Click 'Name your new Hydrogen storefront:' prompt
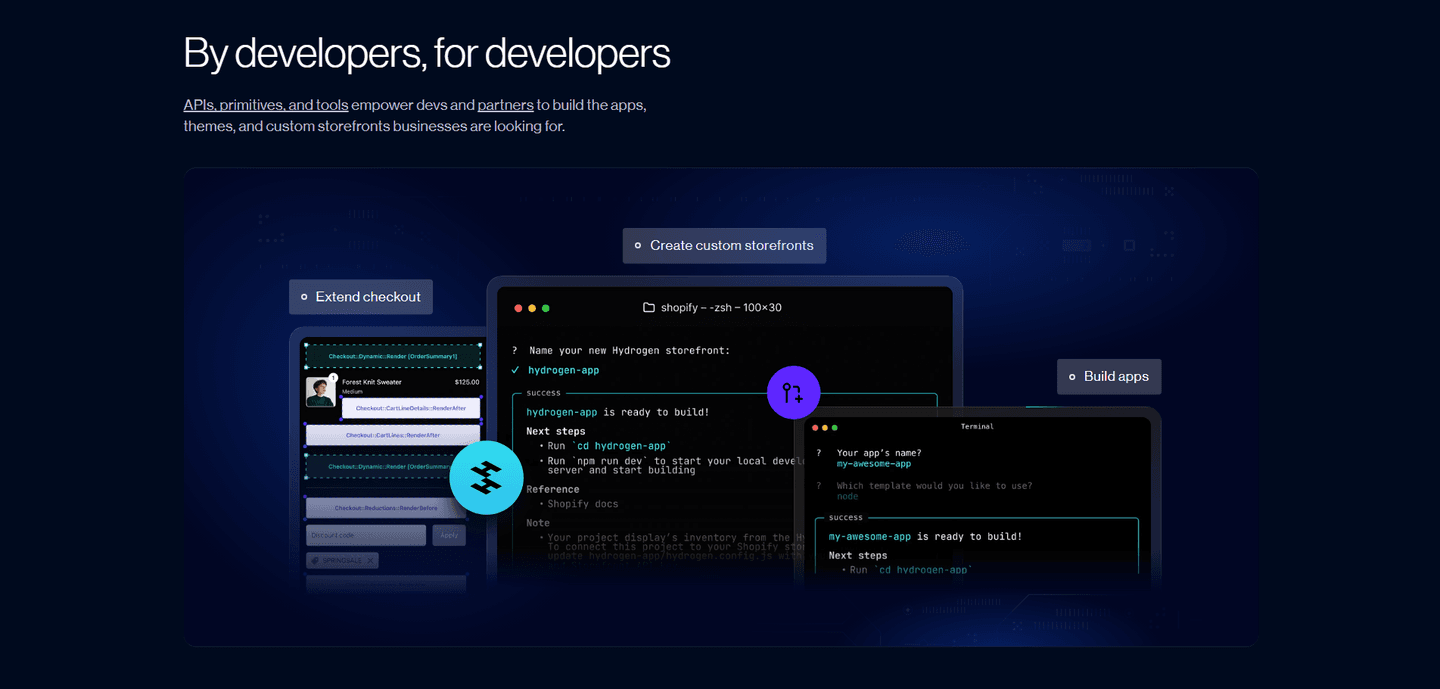1440x689 pixels. (629, 350)
